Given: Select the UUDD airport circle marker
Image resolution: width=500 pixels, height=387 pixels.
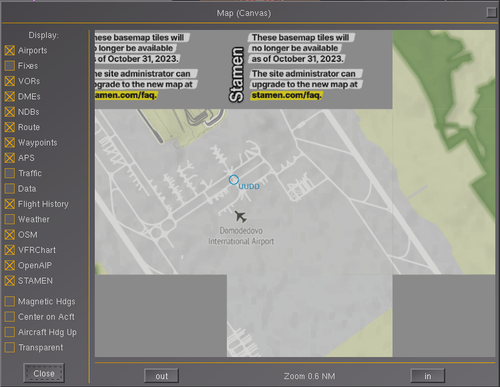Looking at the screenshot, I should point(234,180).
